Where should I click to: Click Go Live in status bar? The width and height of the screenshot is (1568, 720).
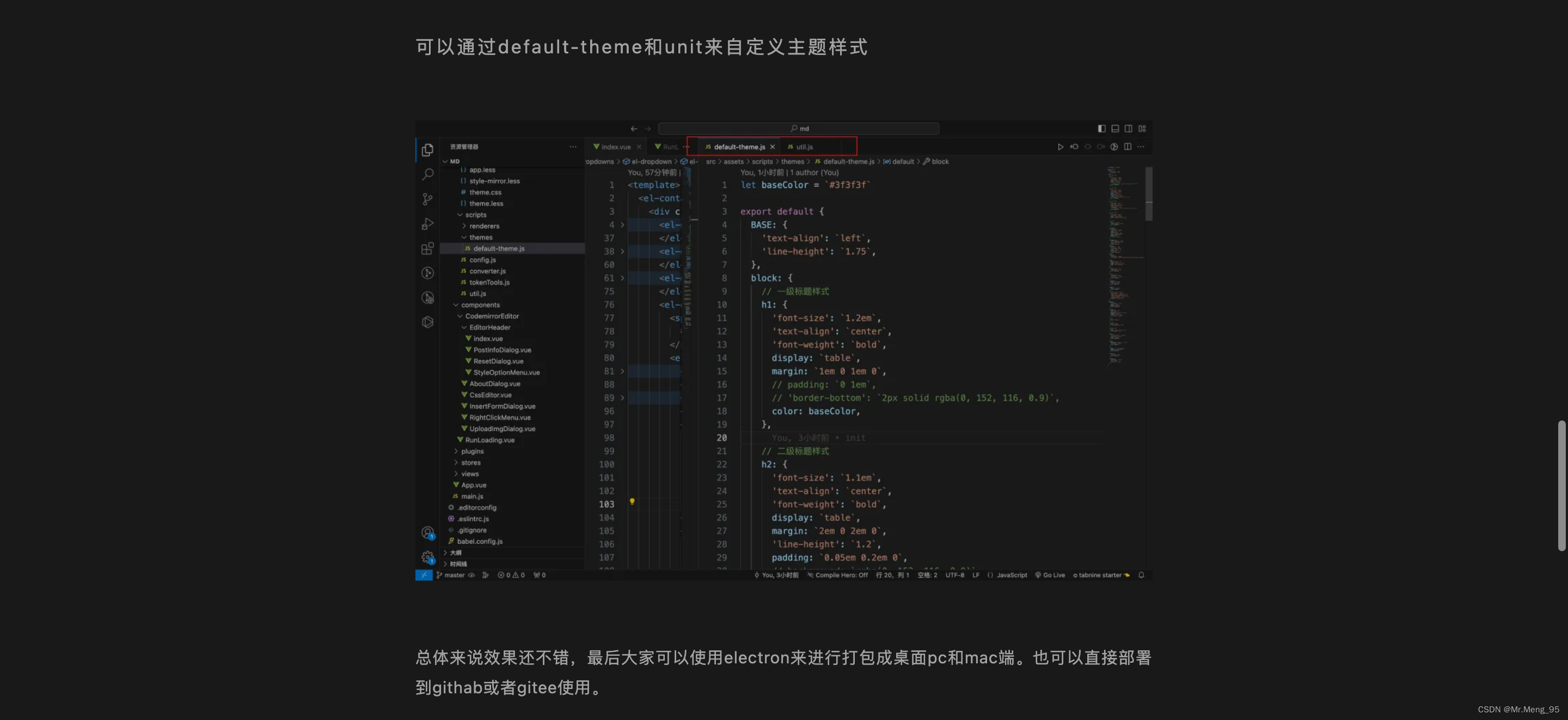(x=1050, y=575)
